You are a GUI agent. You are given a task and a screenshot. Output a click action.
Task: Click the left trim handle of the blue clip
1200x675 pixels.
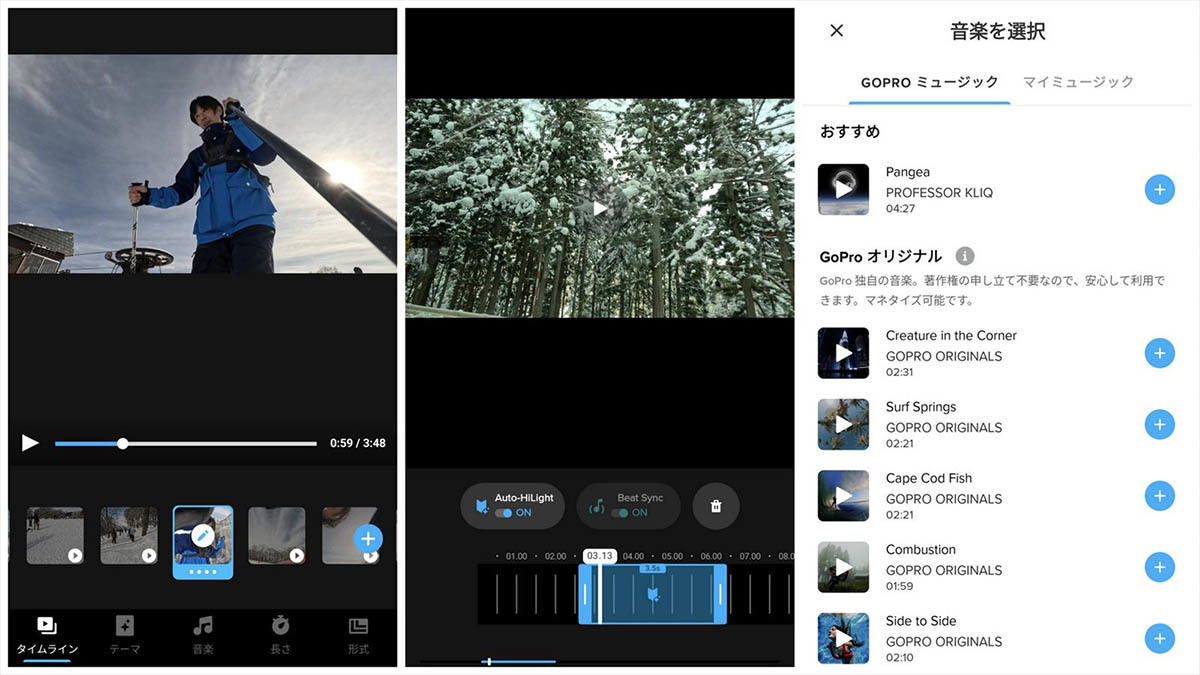tap(585, 594)
